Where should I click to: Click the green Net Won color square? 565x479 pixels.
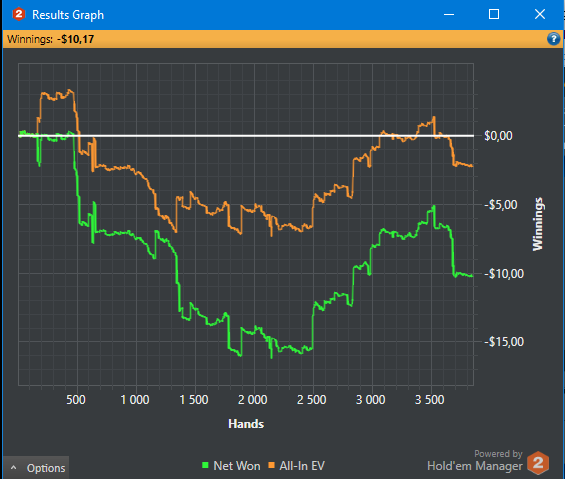tap(205, 465)
